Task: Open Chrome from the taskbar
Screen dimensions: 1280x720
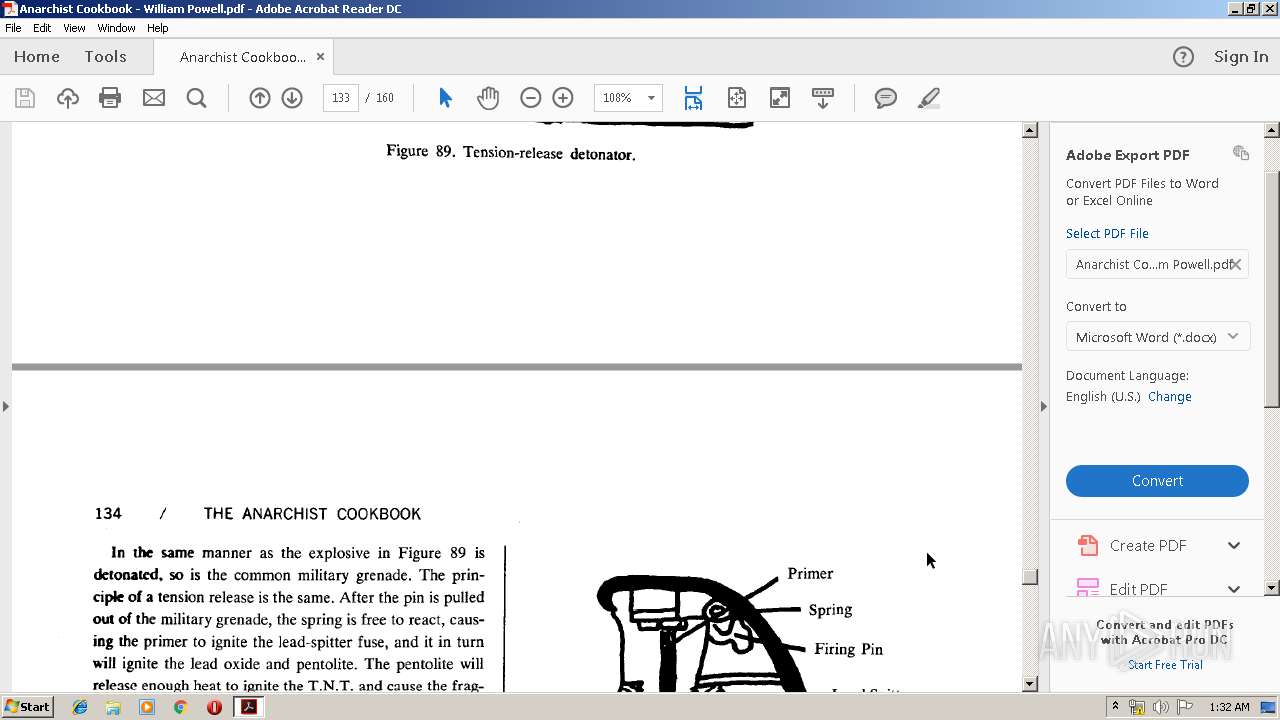Action: point(180,707)
